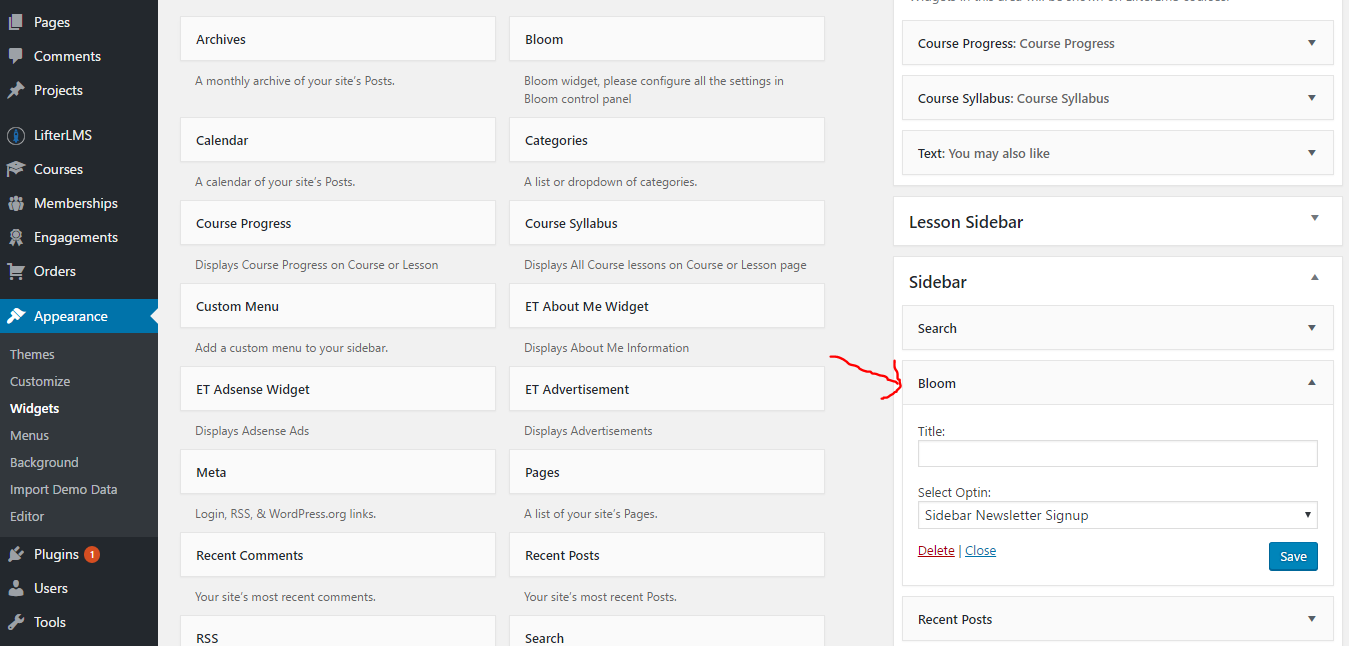The height and width of the screenshot is (646, 1349).
Task: Click 'Login, RSS, & WordPress.org links.' text
Action: [x=285, y=514]
